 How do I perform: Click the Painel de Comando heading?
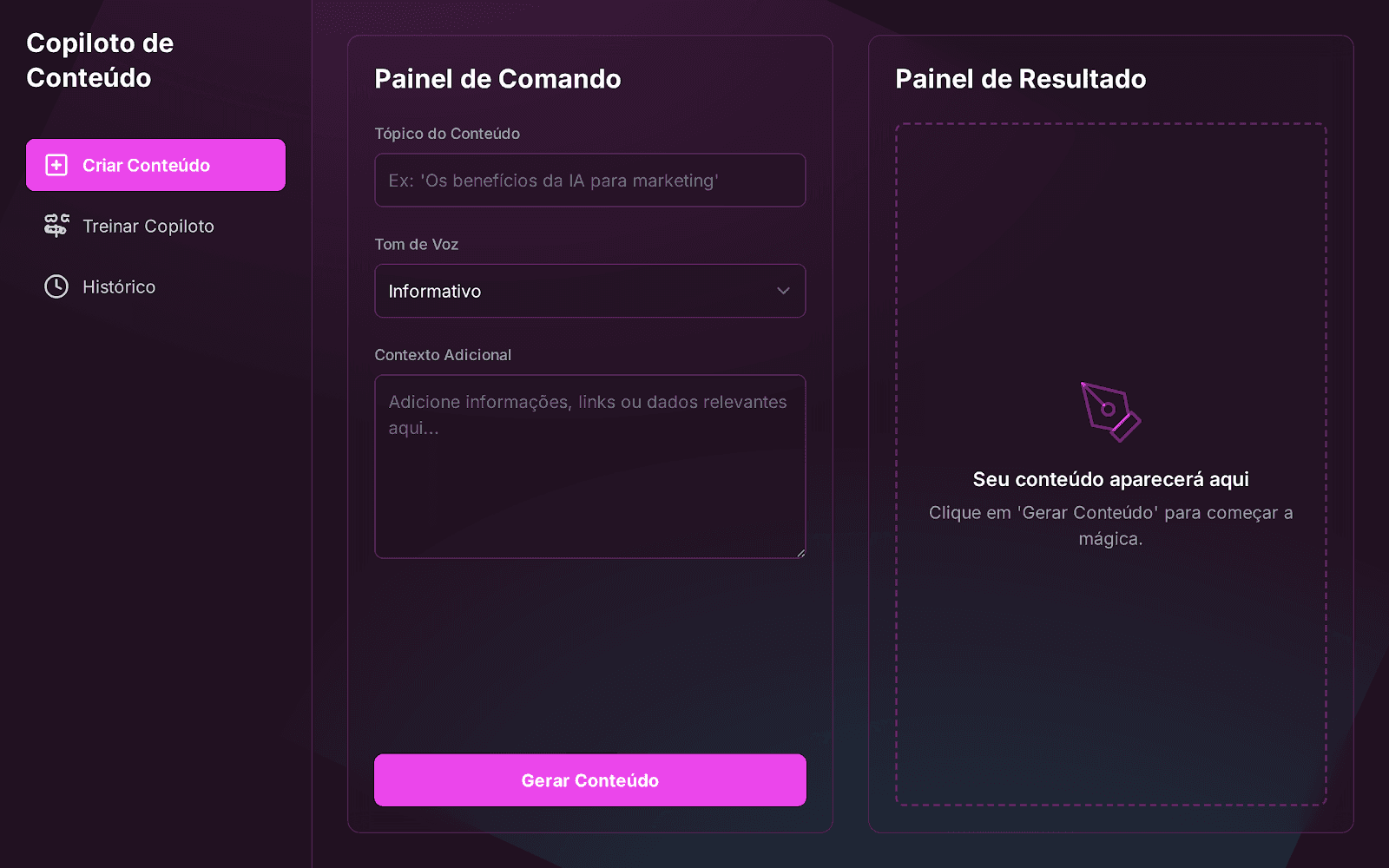click(497, 79)
